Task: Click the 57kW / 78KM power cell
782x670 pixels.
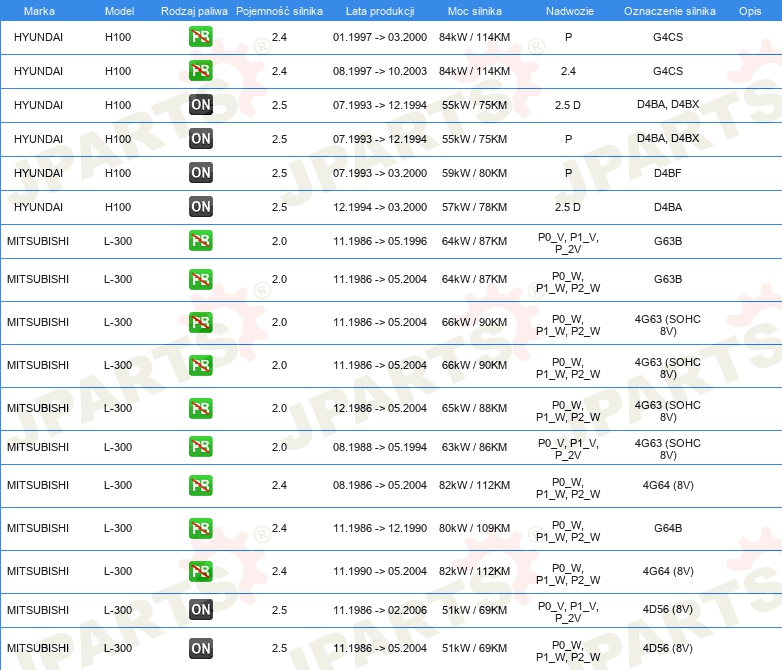Action: (x=474, y=207)
